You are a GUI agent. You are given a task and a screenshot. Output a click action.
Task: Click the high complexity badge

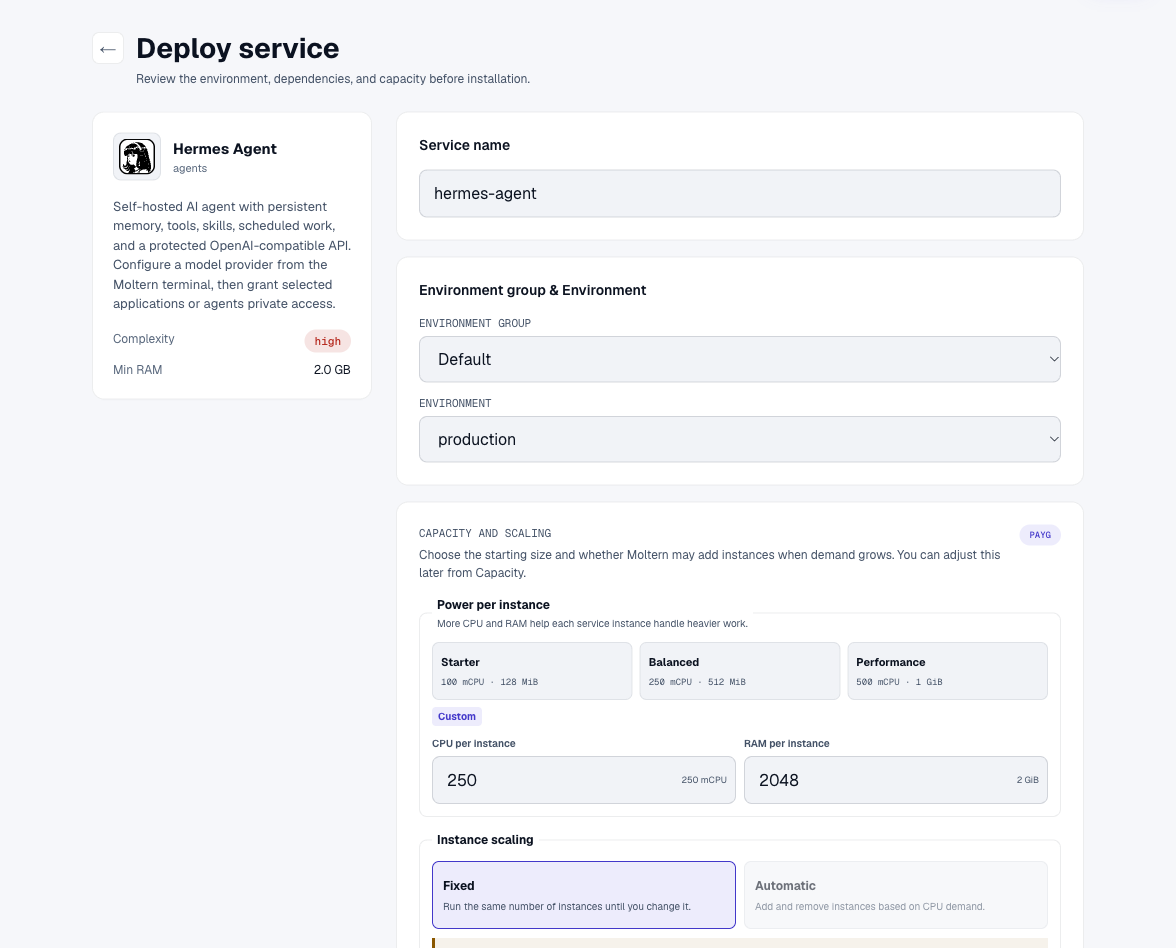click(x=328, y=341)
